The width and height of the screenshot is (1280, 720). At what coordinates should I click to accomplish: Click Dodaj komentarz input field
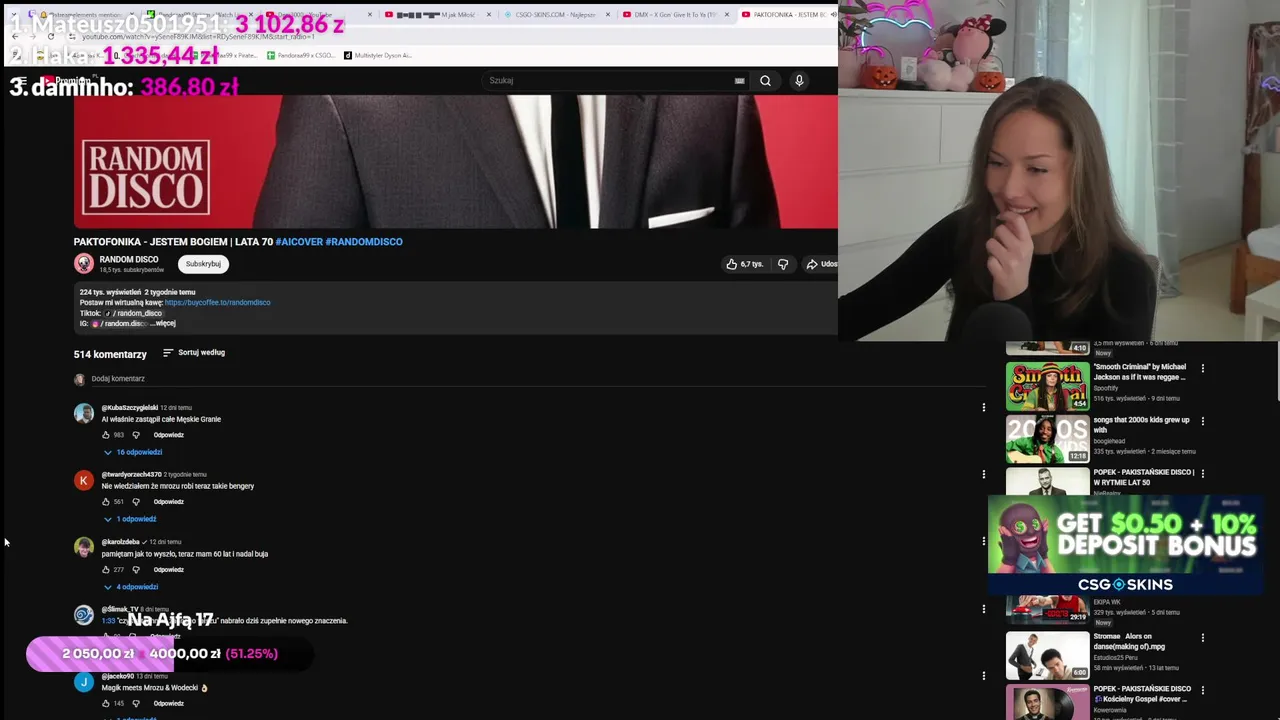coord(540,379)
